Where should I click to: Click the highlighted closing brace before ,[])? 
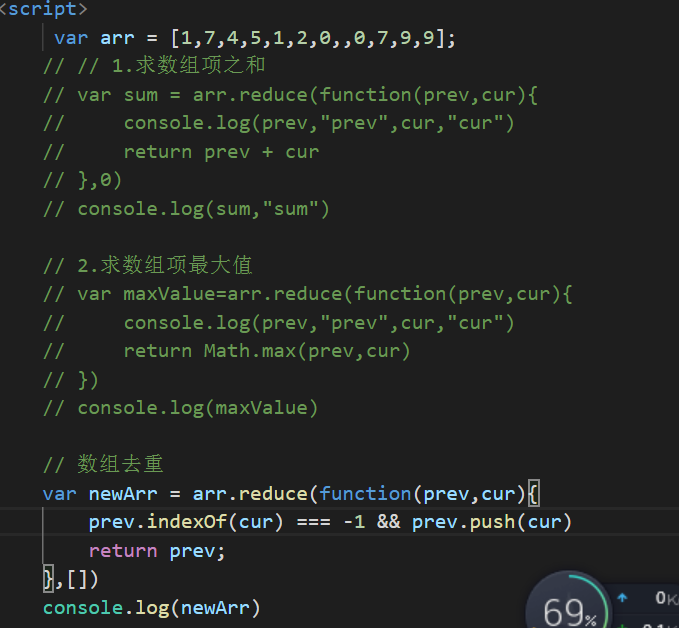48,579
